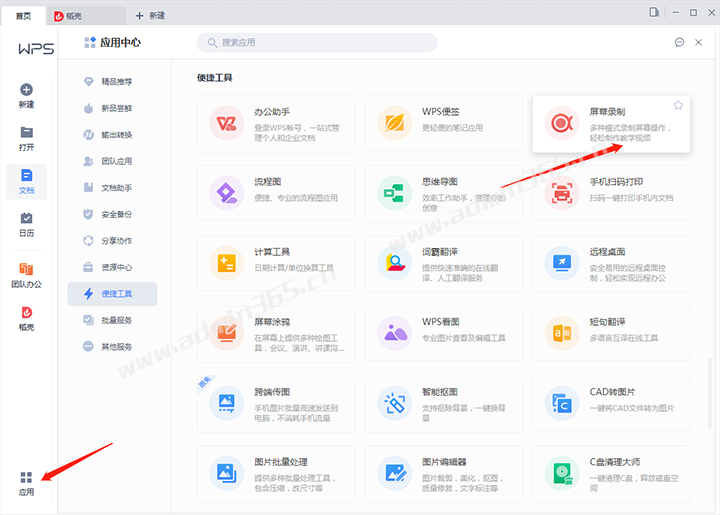
Task: Open 团队办公 in the left sidebar
Action: tap(26, 275)
